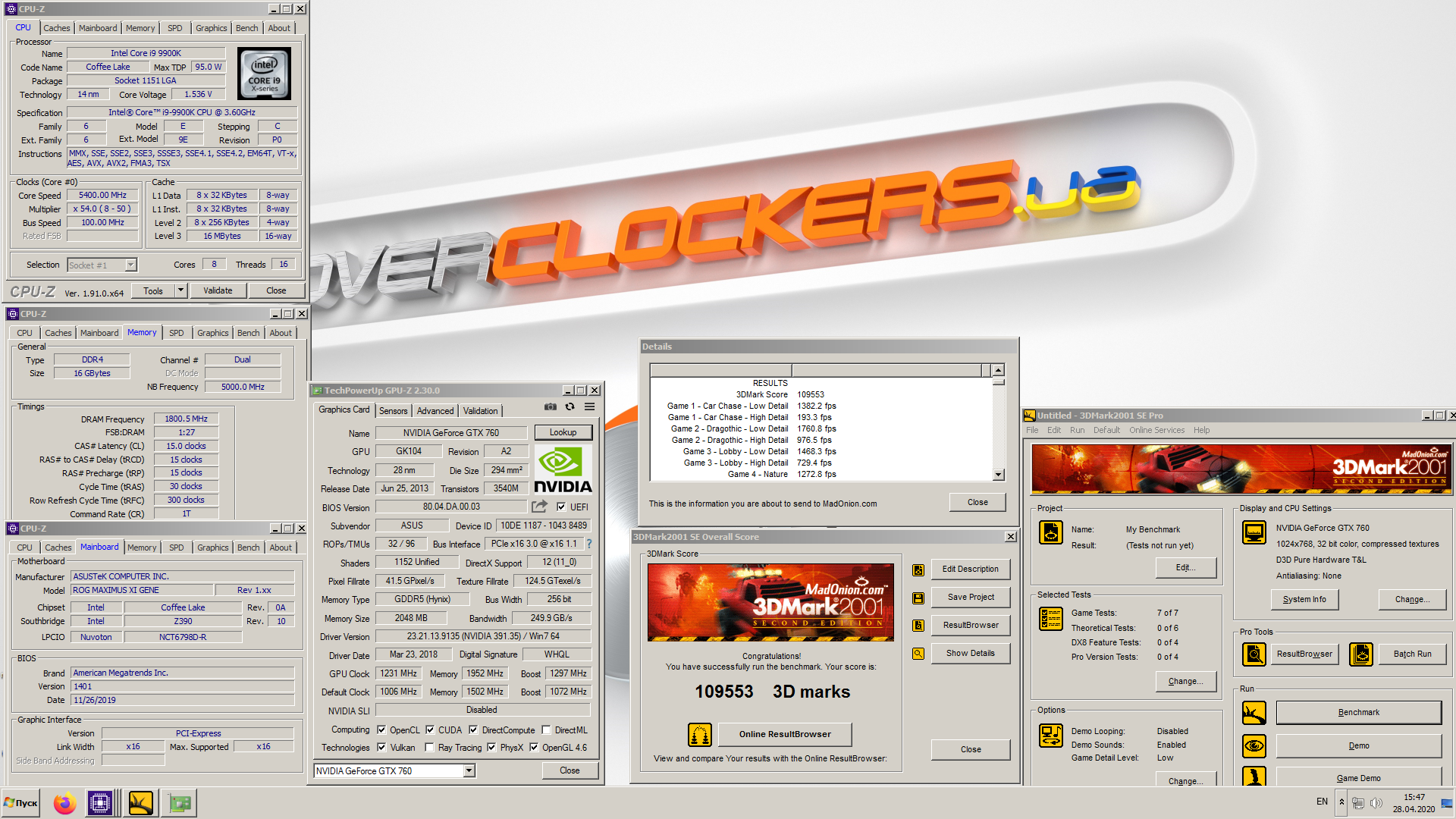
Task: Click the Game Demo icon
Action: point(1254,777)
